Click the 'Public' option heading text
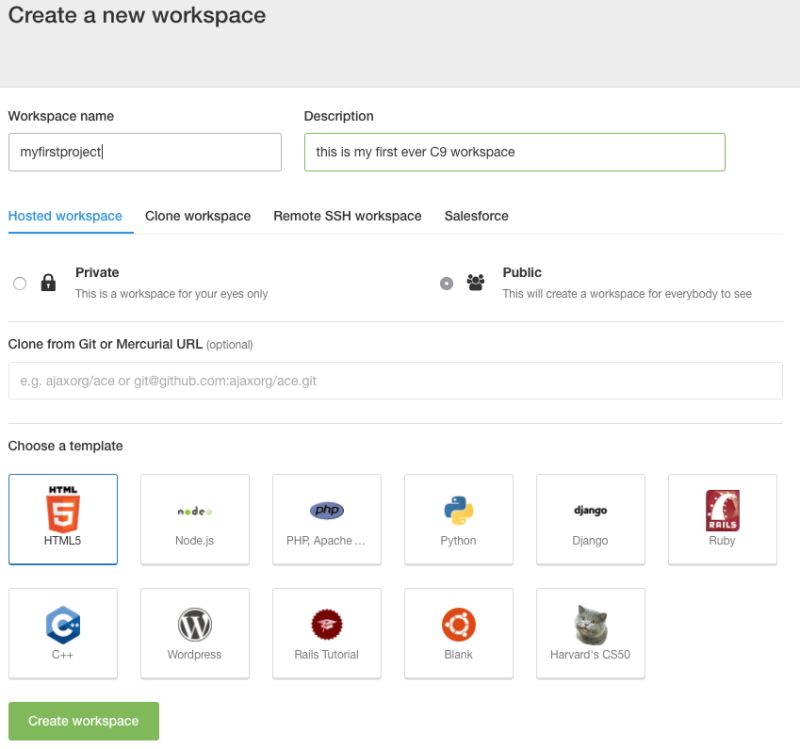 click(522, 272)
